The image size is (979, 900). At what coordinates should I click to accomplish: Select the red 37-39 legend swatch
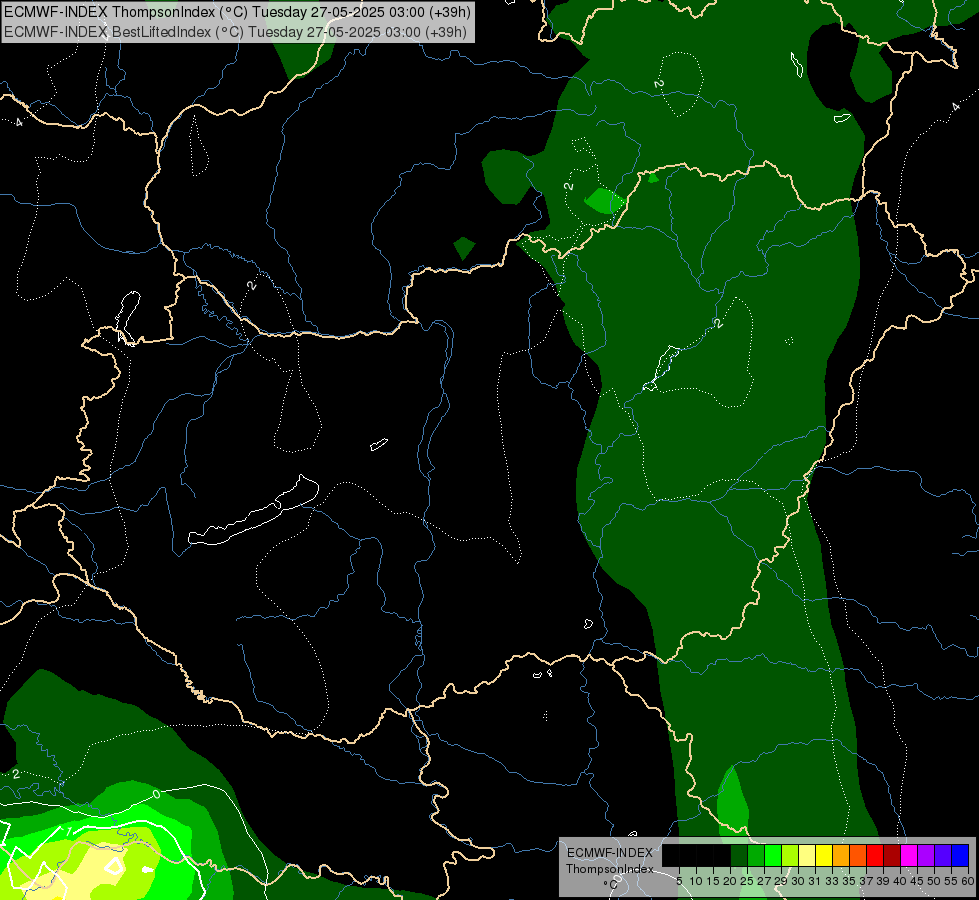pyautogui.click(x=875, y=855)
